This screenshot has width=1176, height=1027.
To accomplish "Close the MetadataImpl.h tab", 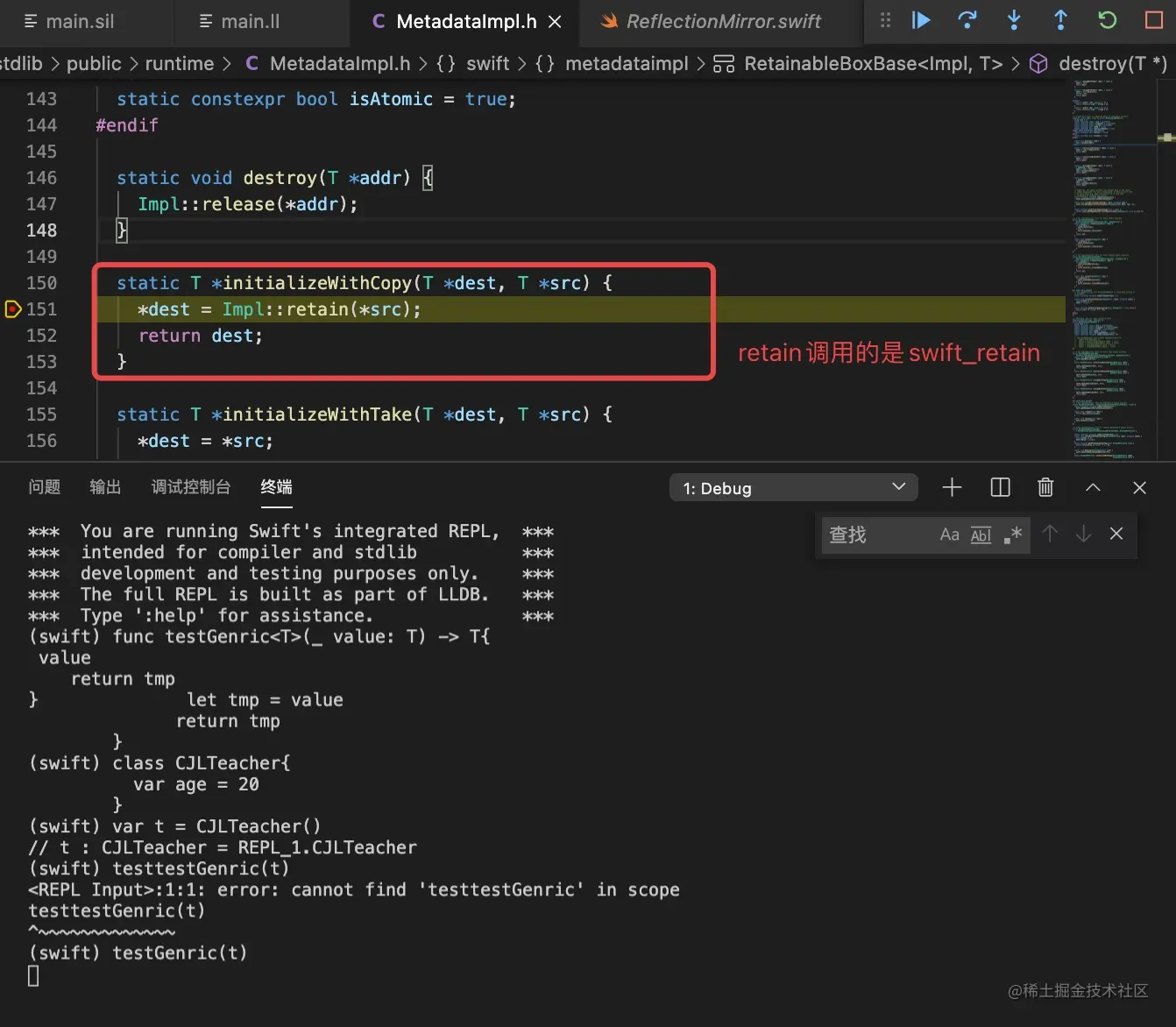I will point(555,21).
